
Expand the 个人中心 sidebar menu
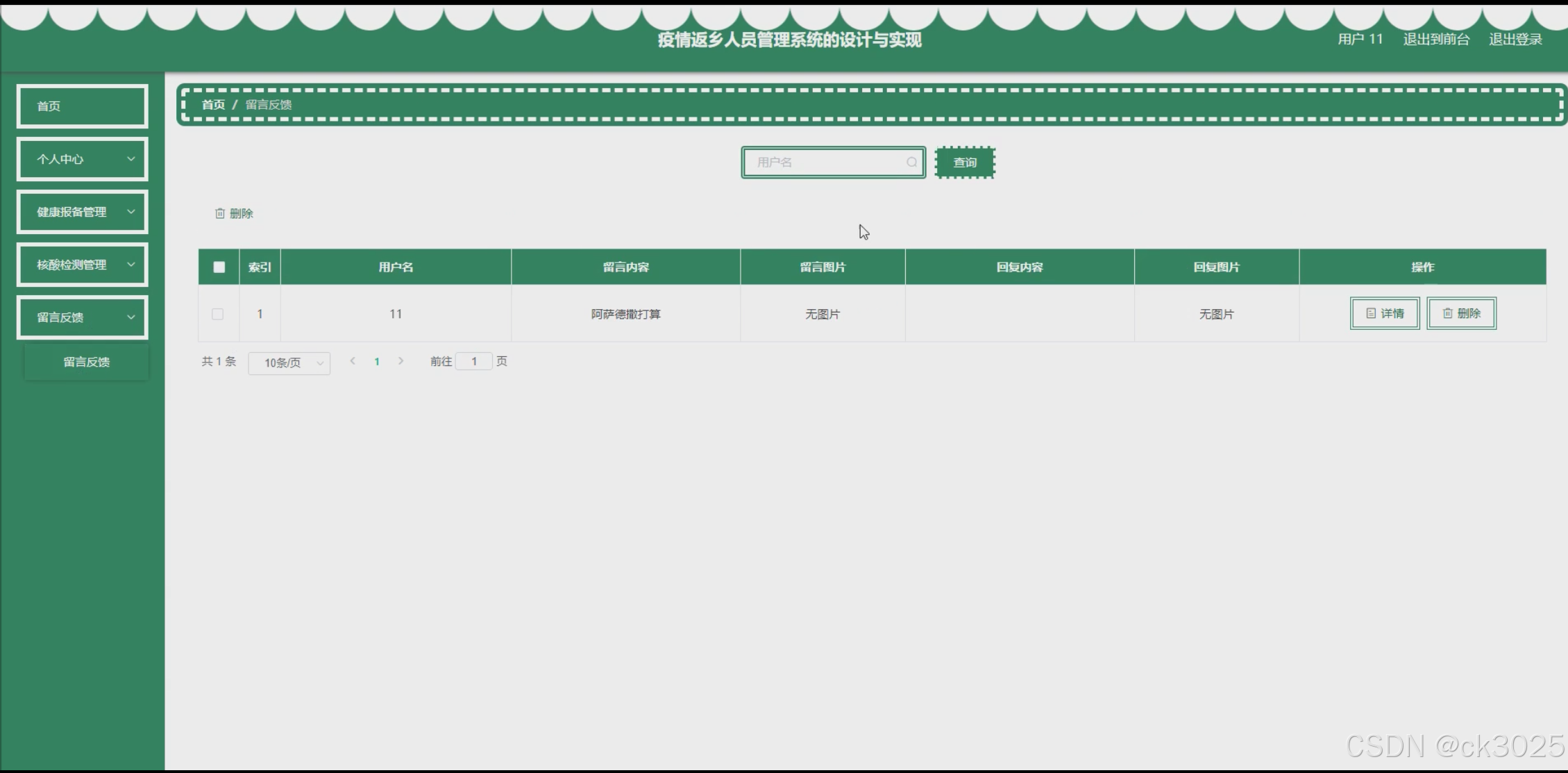82,159
